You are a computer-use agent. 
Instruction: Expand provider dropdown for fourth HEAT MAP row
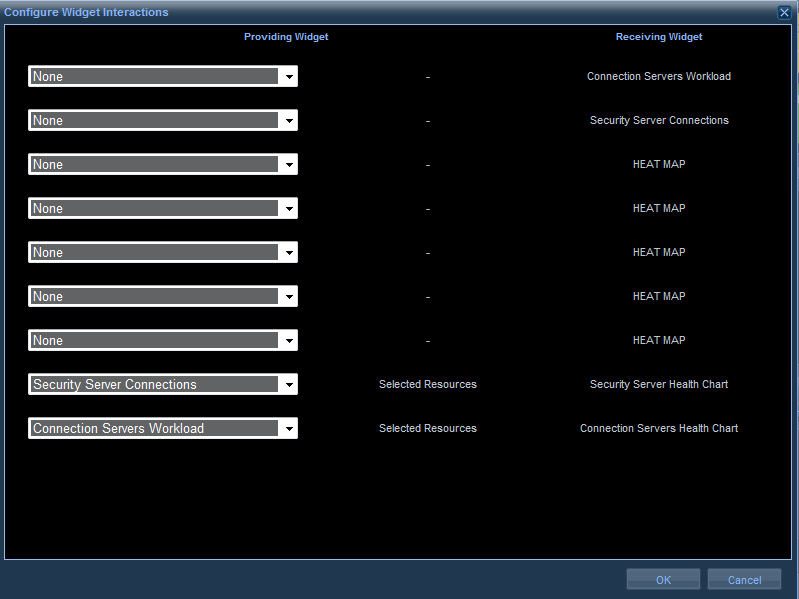click(288, 297)
